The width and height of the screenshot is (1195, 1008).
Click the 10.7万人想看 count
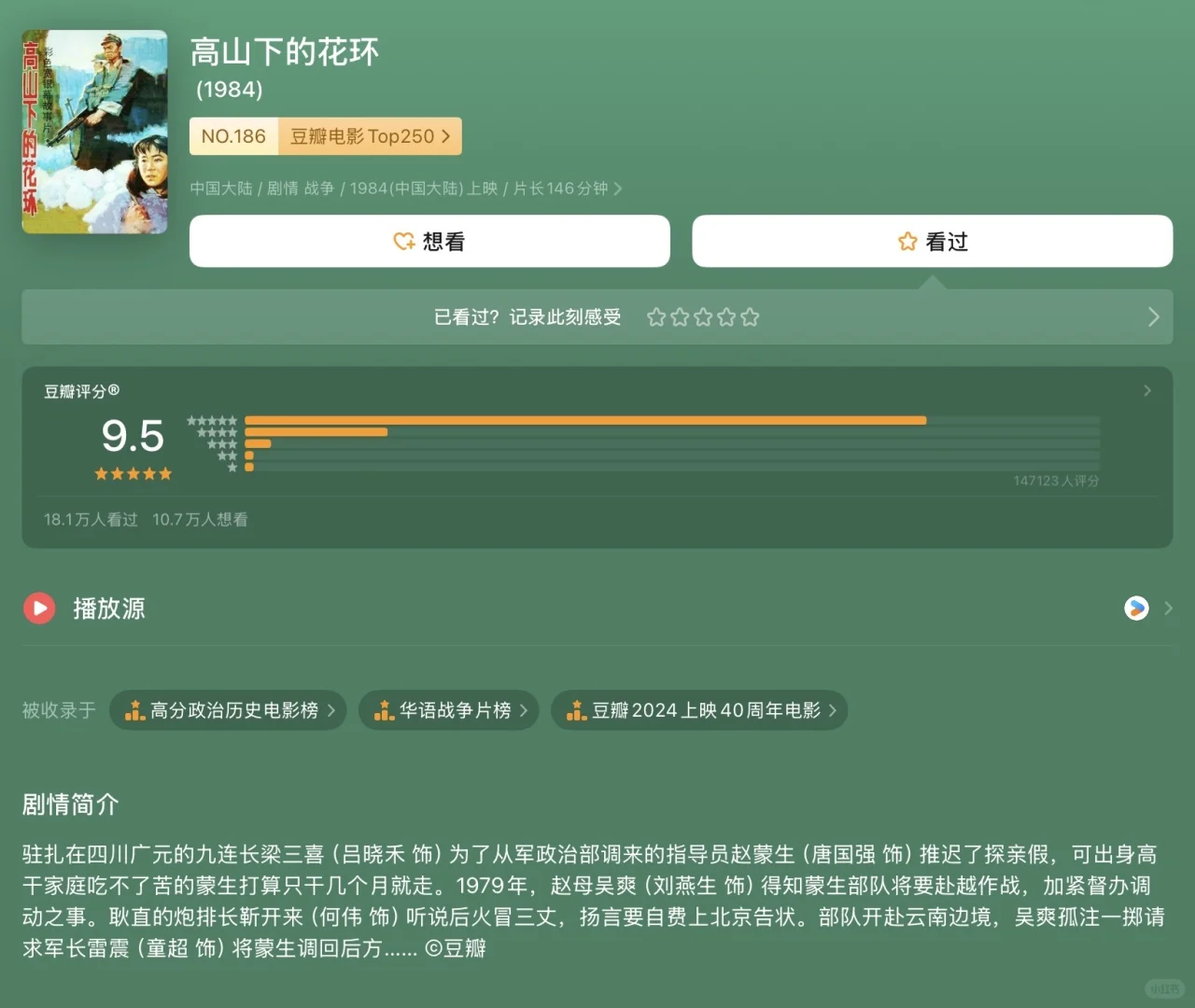[200, 520]
